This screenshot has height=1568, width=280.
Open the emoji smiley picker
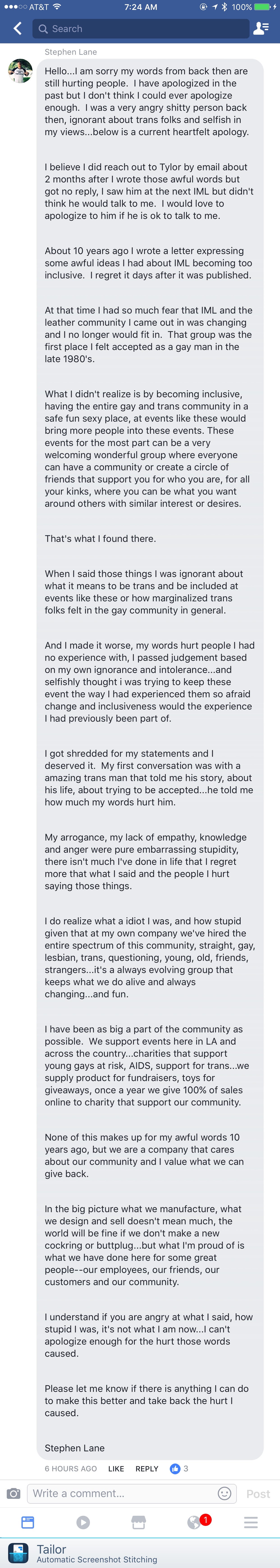(x=225, y=1493)
